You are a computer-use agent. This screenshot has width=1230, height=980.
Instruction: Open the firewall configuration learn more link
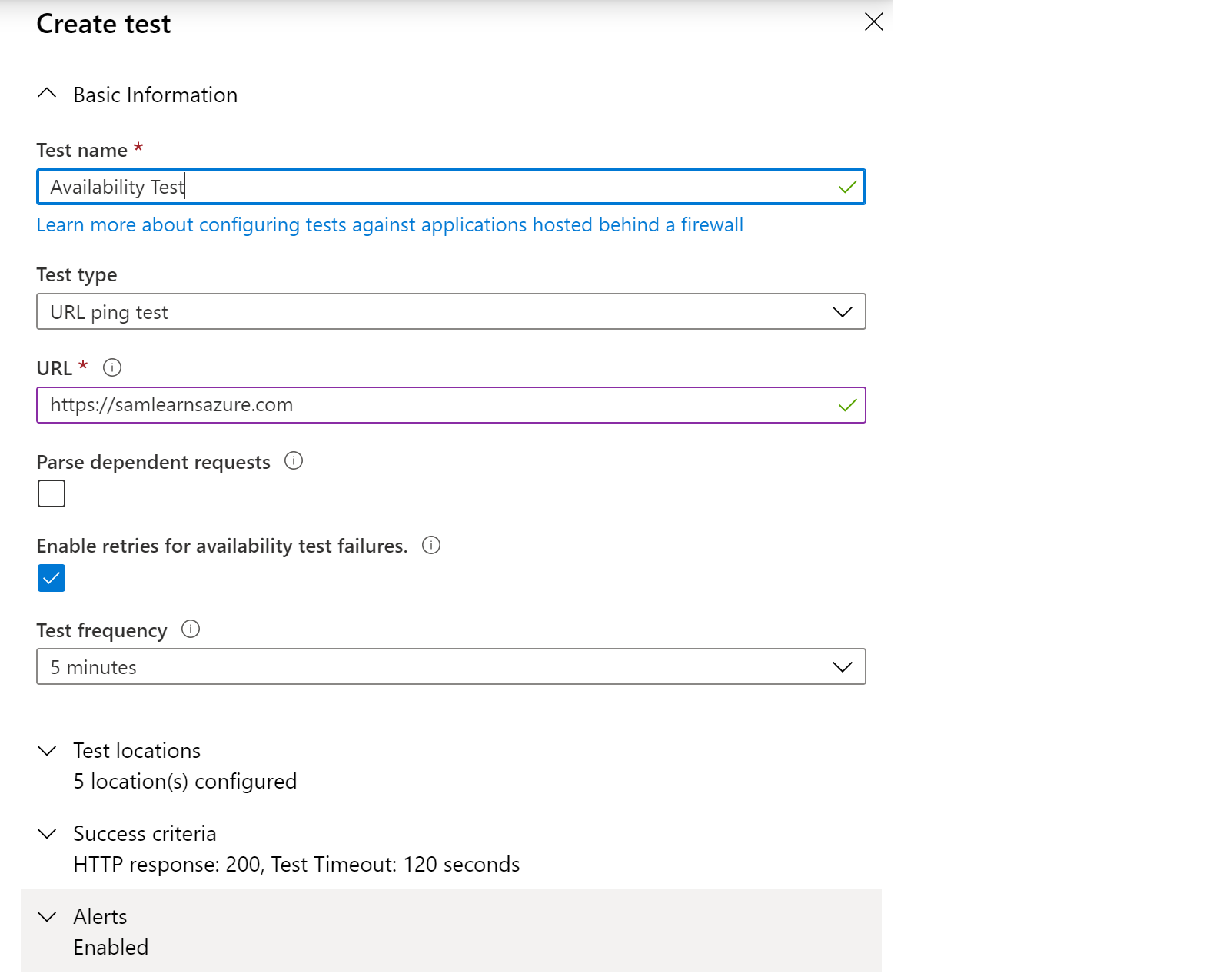(390, 224)
